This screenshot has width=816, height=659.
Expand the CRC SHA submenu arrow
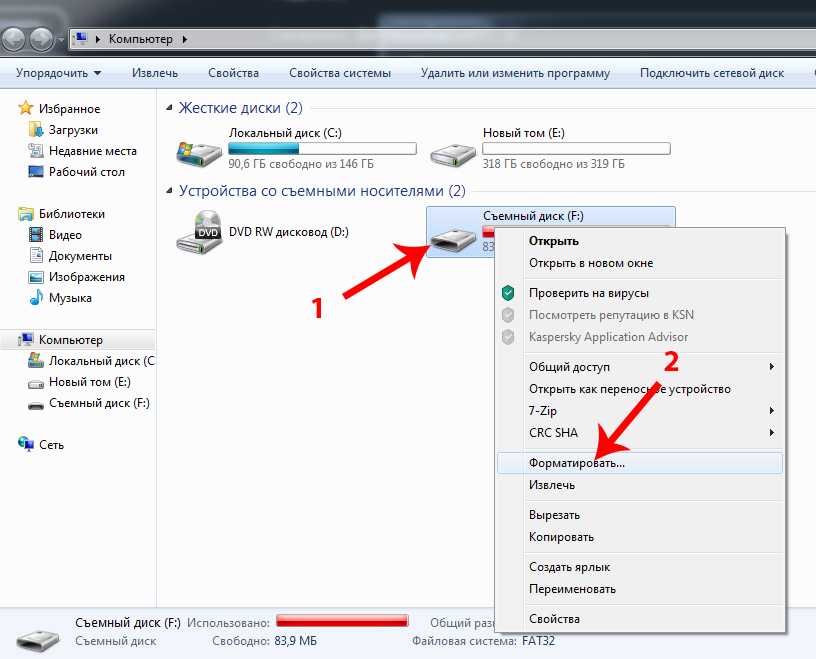click(x=772, y=433)
